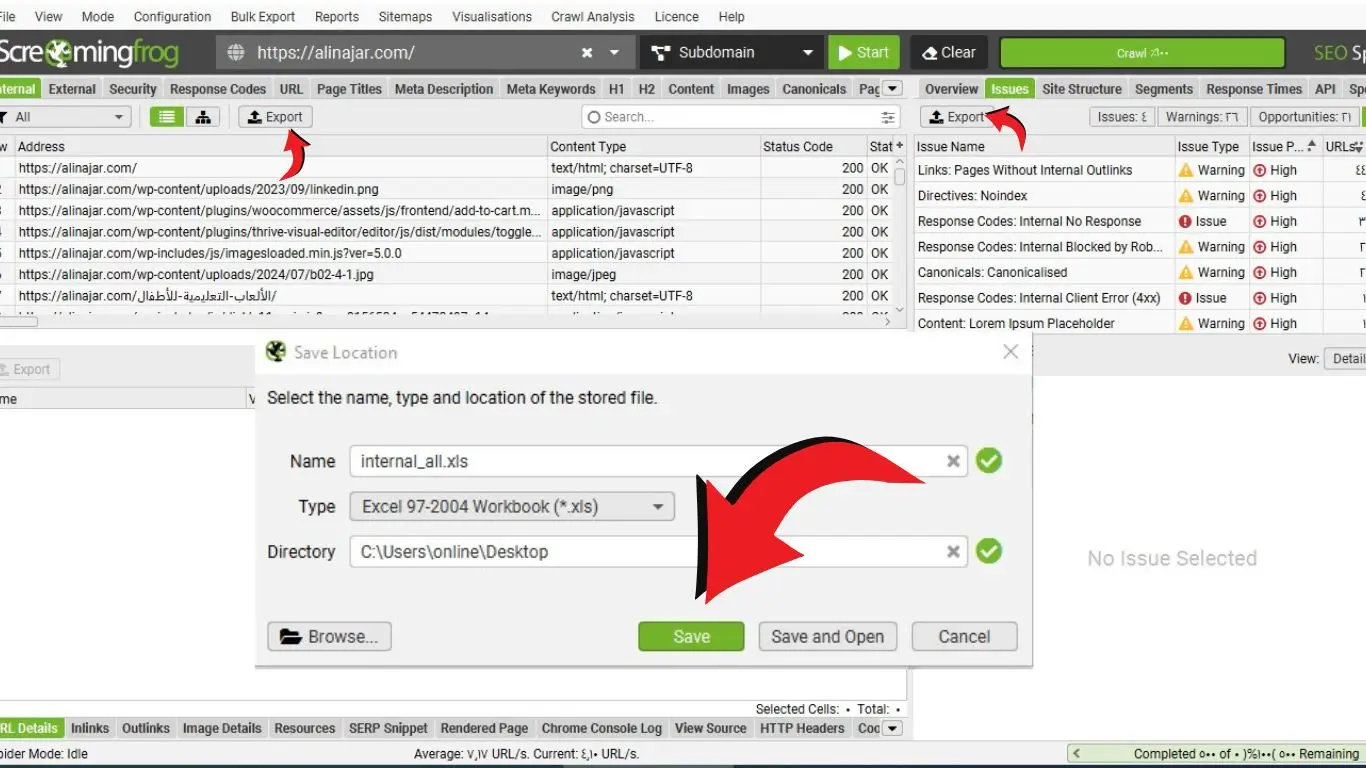Screen dimensions: 1366x768
Task: Switch to tree structure view icon
Action: [203, 117]
